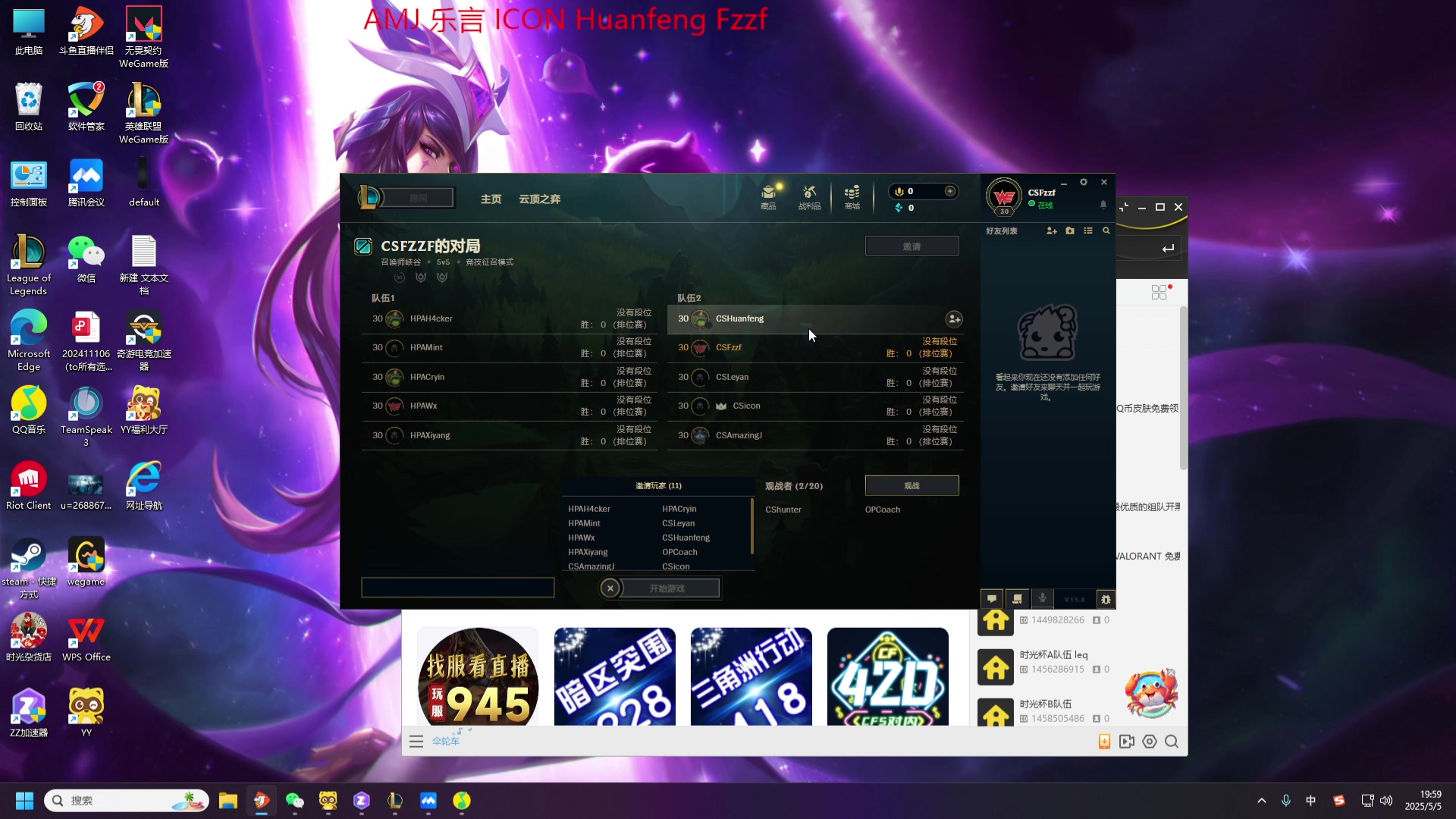Select CSLeyan row in 队伍2

[x=815, y=377]
